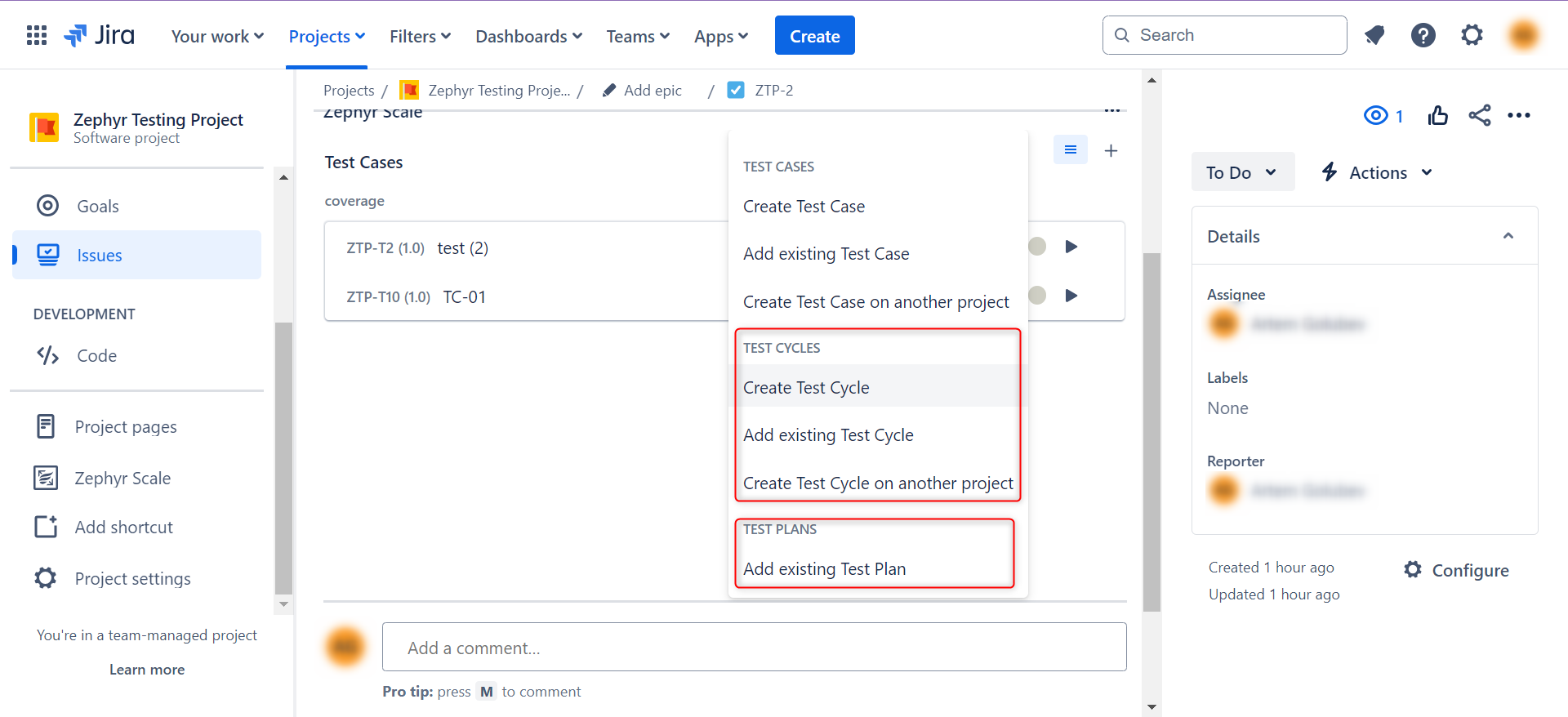1568x717 pixels.
Task: Click the ZTP-2 issue type checkbox icon
Action: click(x=736, y=91)
